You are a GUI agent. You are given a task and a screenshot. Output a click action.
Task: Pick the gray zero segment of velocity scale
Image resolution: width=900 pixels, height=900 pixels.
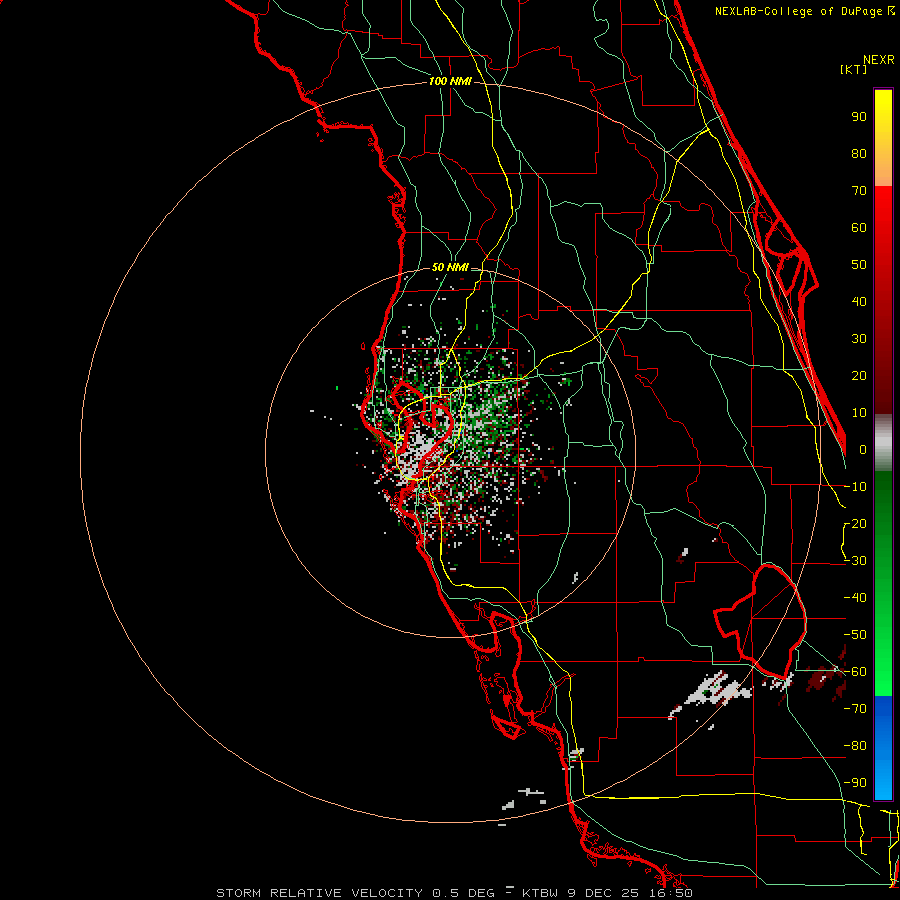(x=883, y=443)
